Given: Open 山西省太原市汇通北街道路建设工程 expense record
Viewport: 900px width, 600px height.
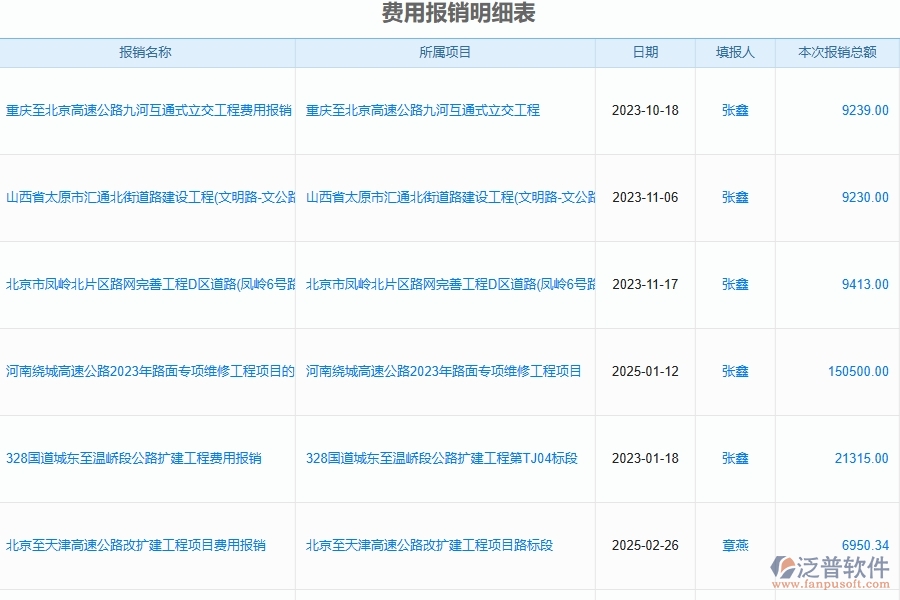Looking at the screenshot, I should coord(148,198).
